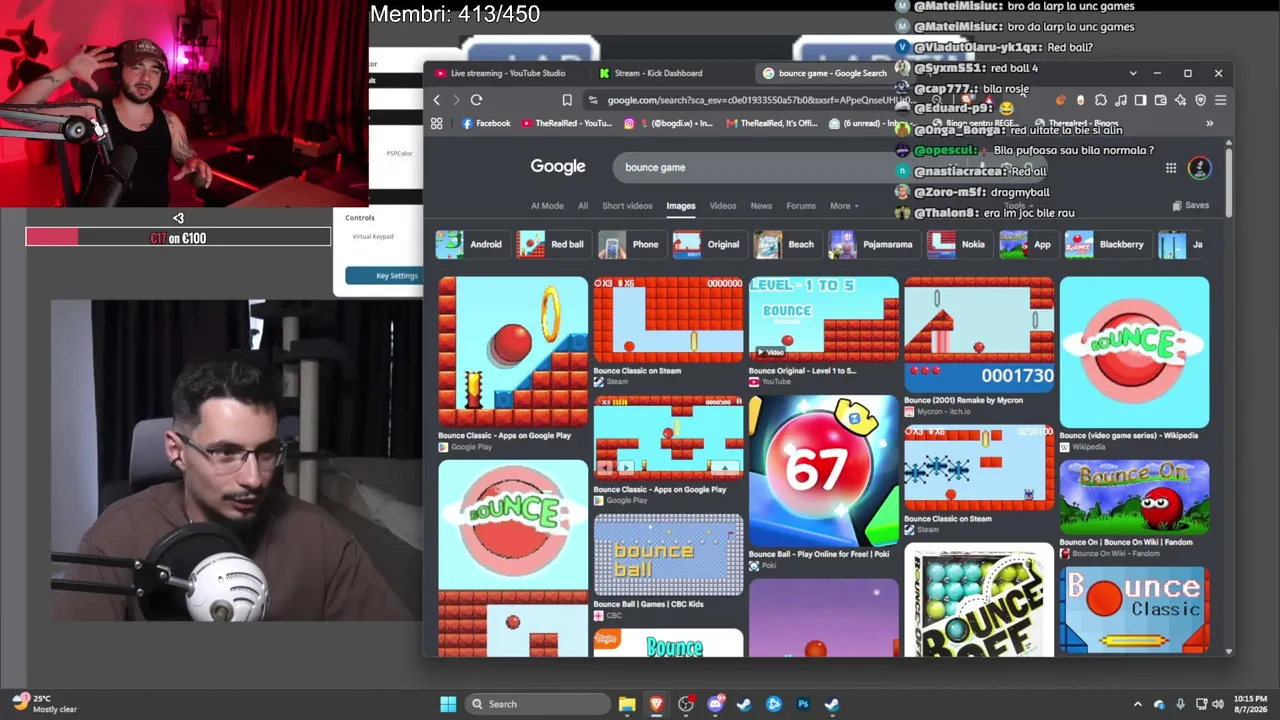Open File Explorer from the taskbar
The width and height of the screenshot is (1280, 720).
click(x=627, y=704)
